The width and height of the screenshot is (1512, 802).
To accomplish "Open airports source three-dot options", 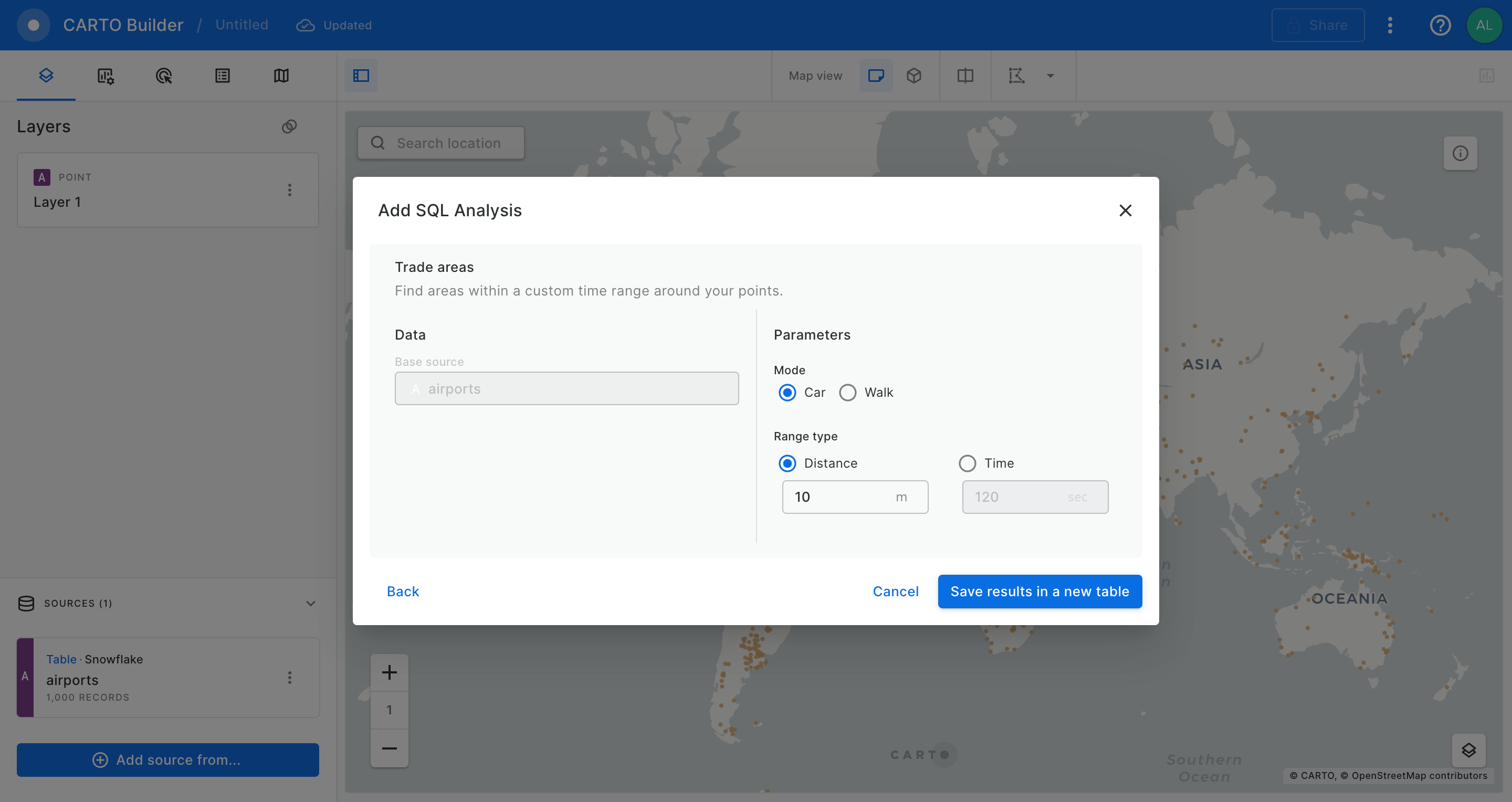I will point(289,678).
